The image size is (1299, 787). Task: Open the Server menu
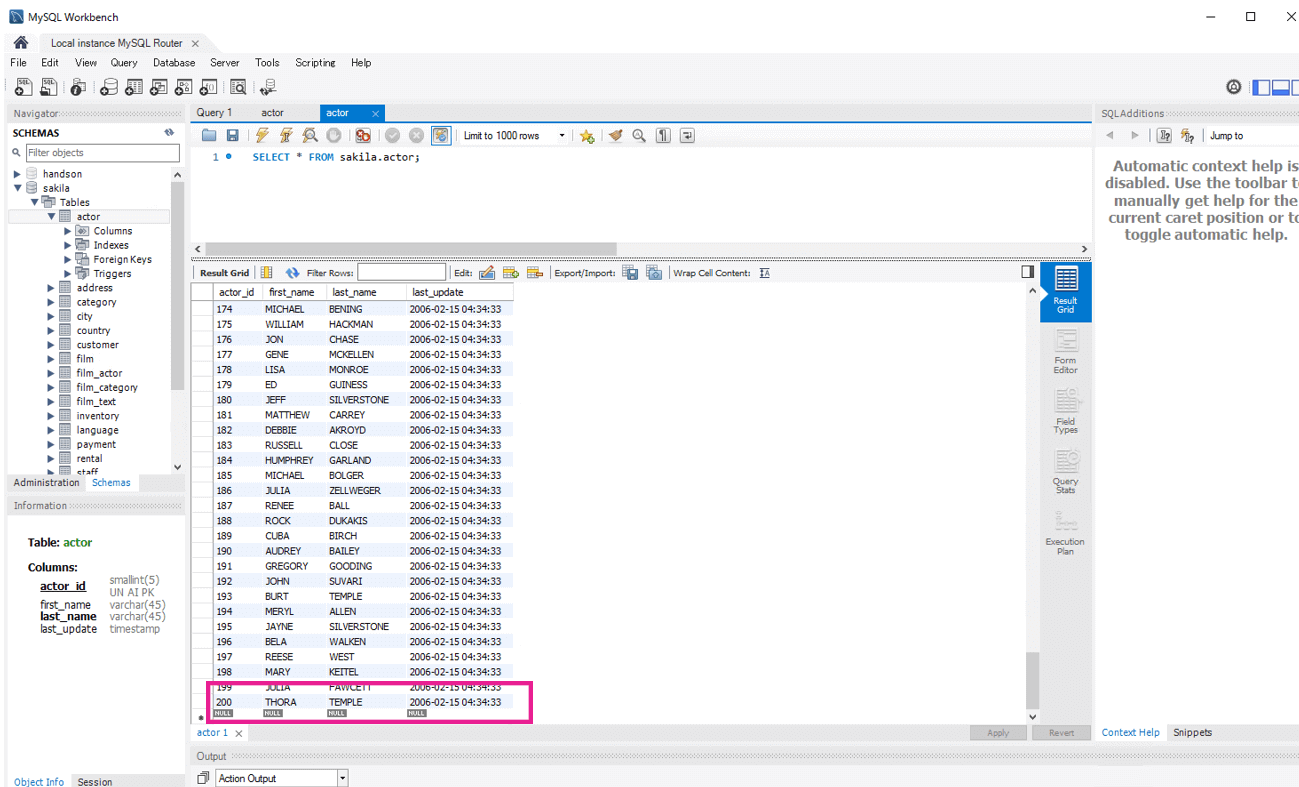point(225,62)
